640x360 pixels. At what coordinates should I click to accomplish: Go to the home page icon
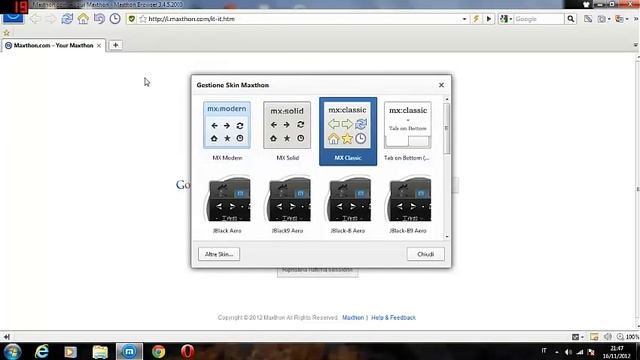pyautogui.click(x=83, y=19)
